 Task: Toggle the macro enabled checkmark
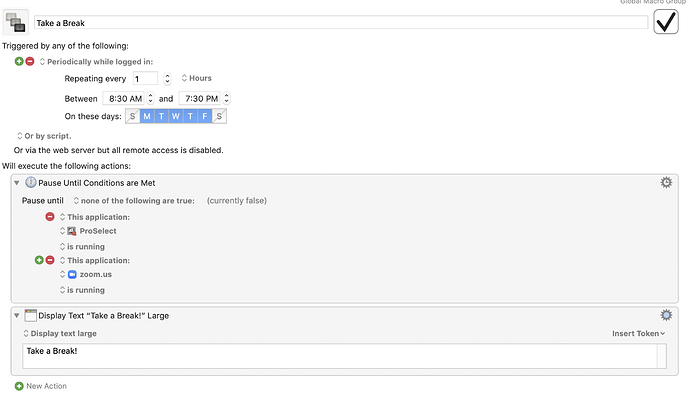(x=665, y=22)
